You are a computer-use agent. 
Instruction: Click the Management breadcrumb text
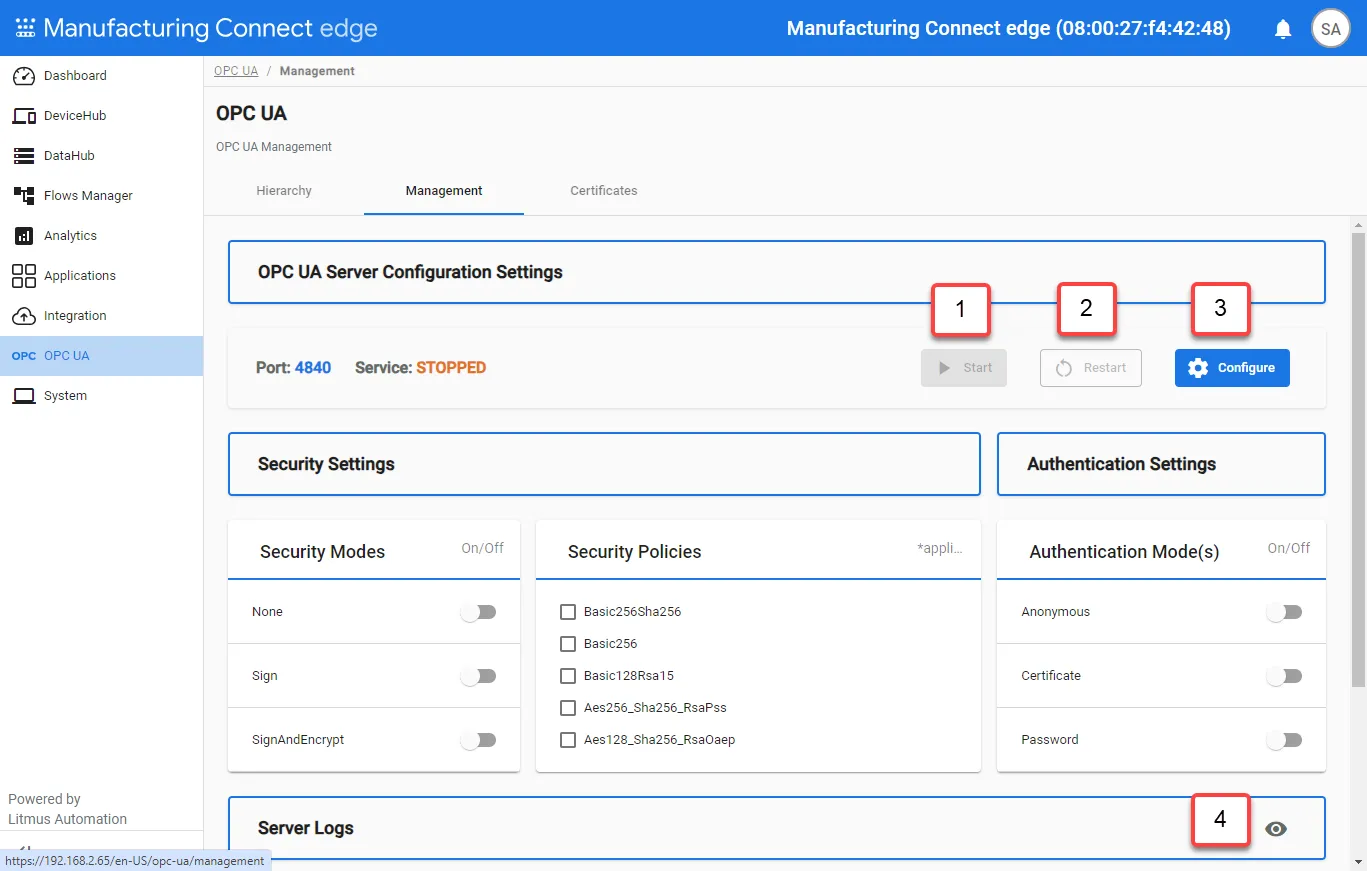317,71
